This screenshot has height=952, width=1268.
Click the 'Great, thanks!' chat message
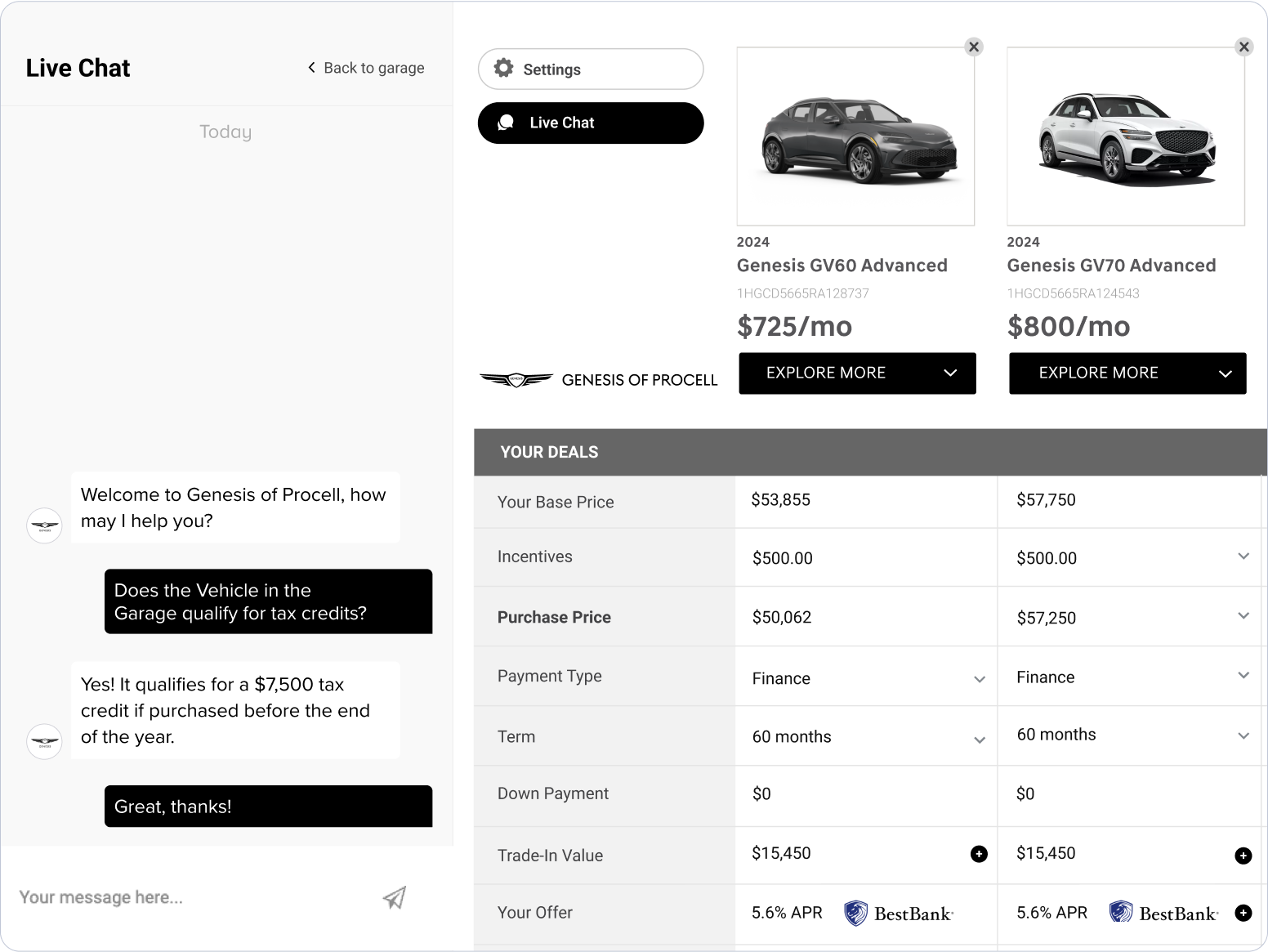click(268, 807)
